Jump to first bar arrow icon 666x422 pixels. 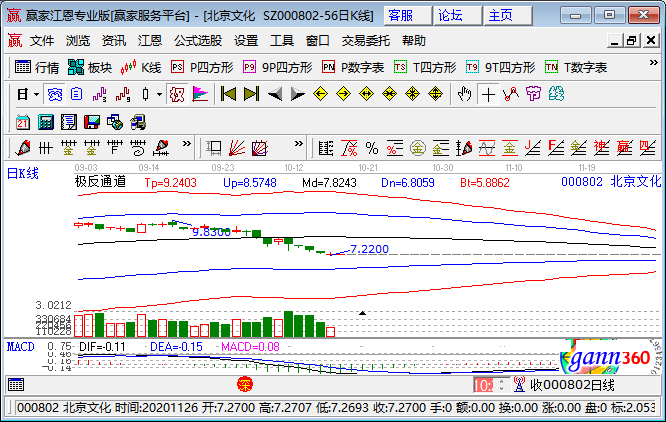[x=229, y=94]
